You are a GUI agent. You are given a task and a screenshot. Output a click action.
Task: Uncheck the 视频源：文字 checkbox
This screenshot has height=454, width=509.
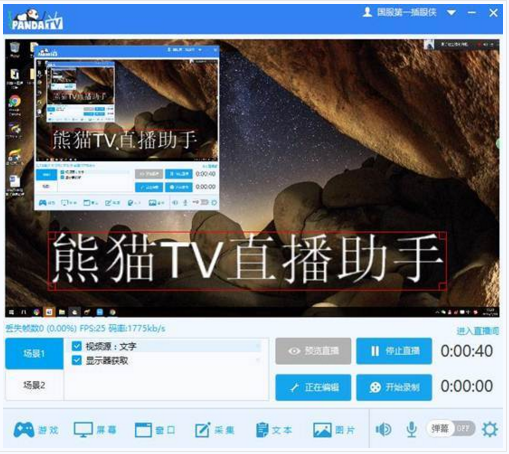(x=77, y=346)
